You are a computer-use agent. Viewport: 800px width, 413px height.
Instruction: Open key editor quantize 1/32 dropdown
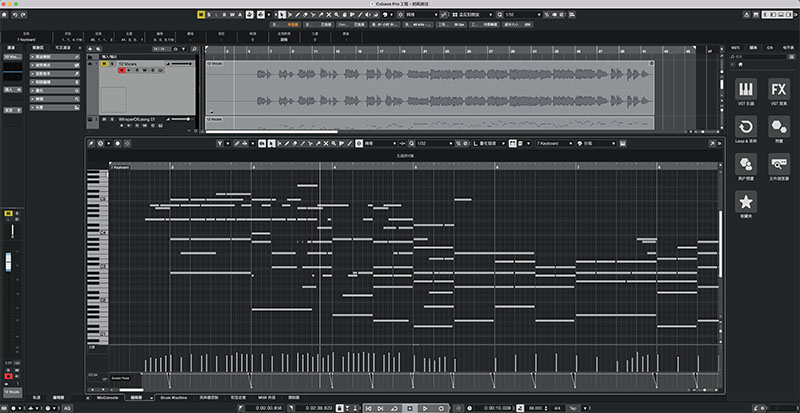pyautogui.click(x=435, y=143)
